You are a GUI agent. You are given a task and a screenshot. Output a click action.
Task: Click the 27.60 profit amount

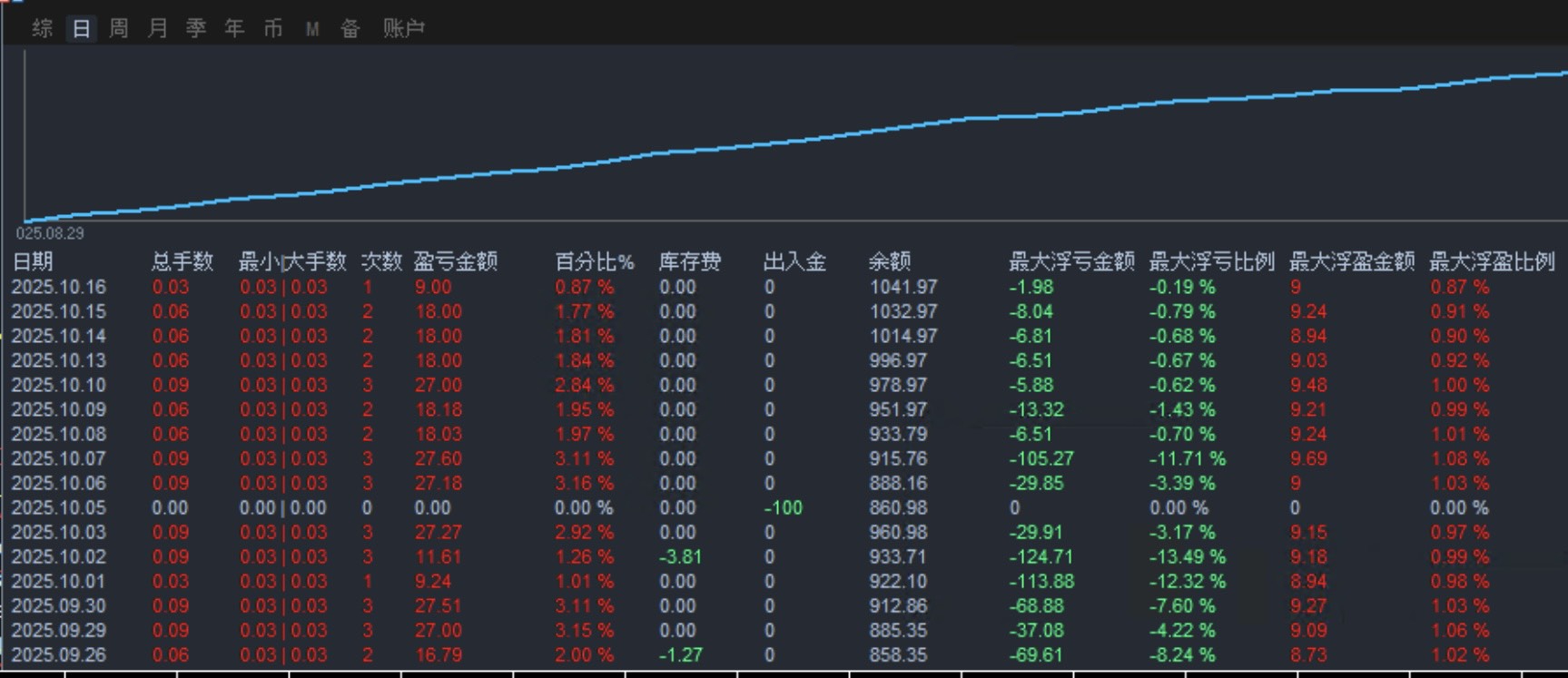coord(439,458)
